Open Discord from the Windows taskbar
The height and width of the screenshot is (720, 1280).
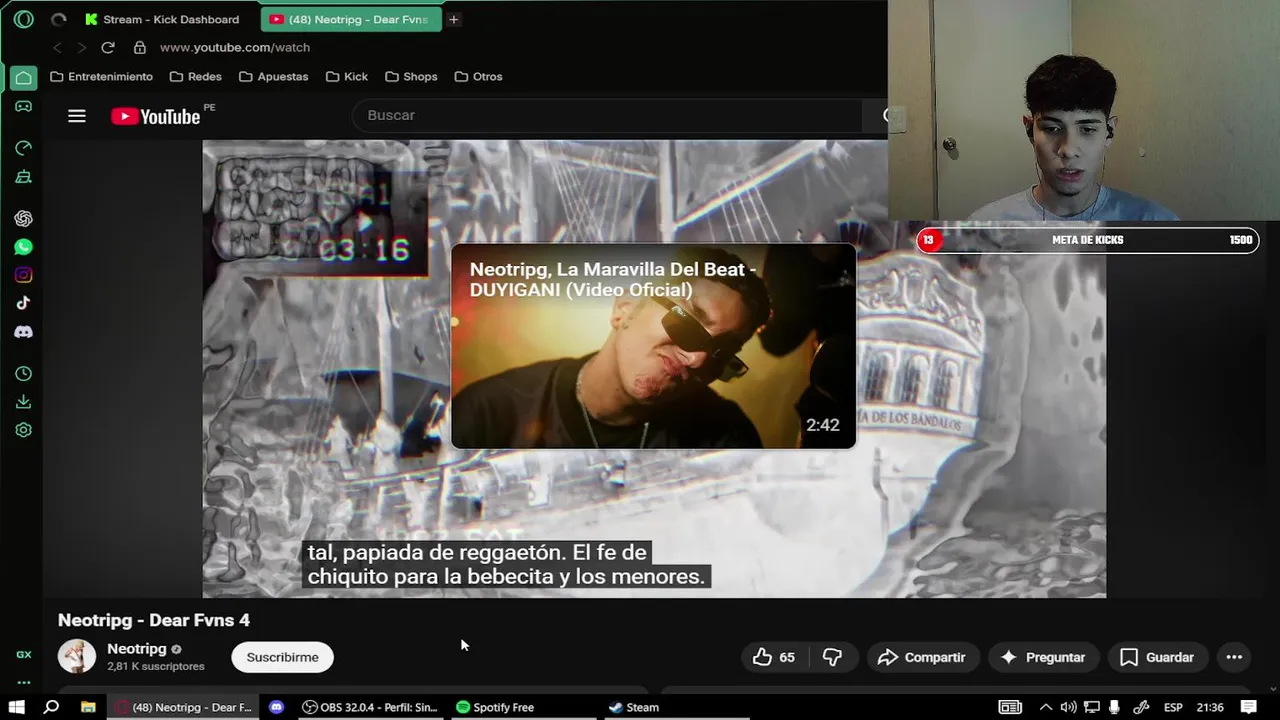coord(277,707)
